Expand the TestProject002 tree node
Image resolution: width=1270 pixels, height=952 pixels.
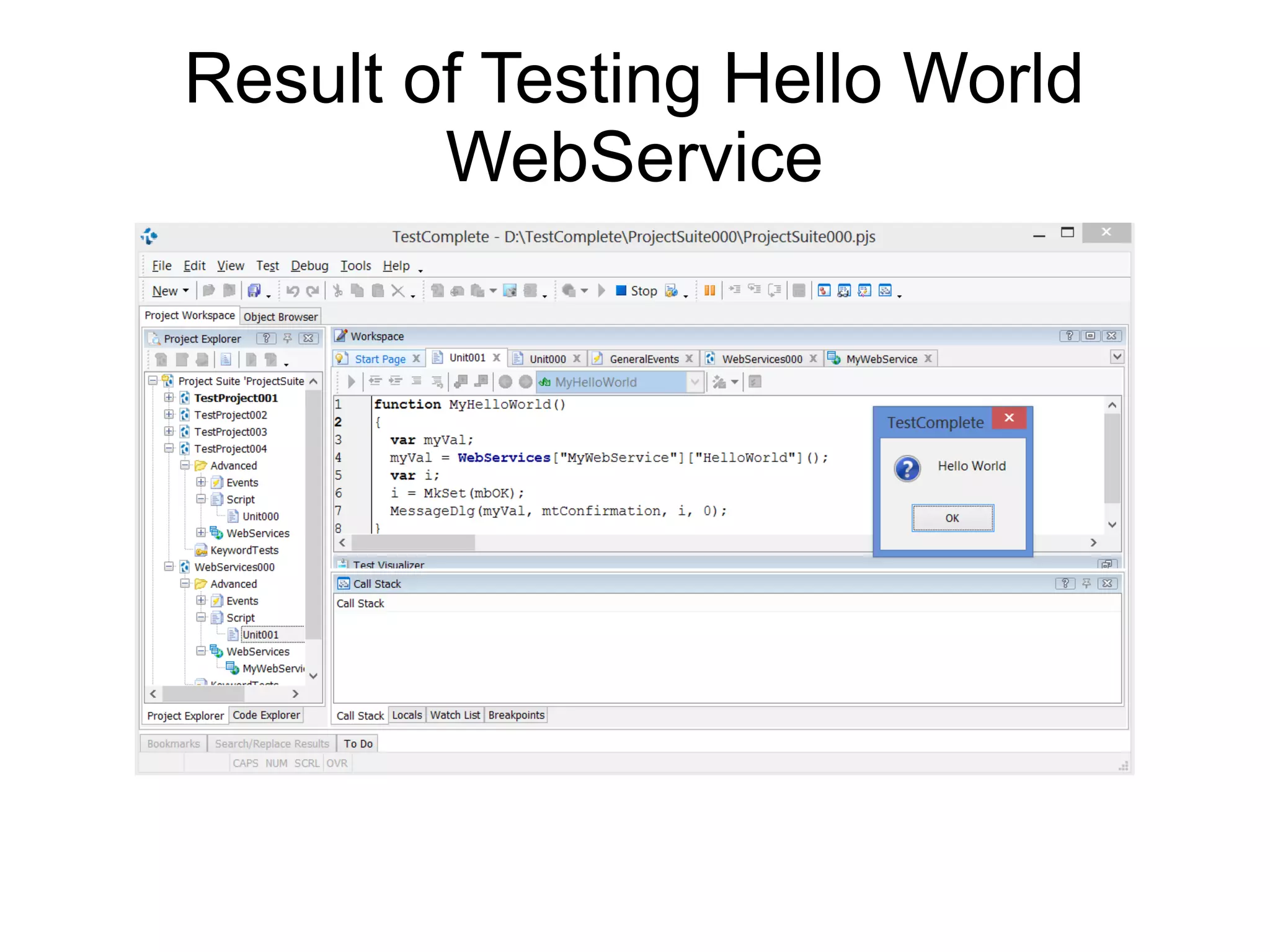169,414
